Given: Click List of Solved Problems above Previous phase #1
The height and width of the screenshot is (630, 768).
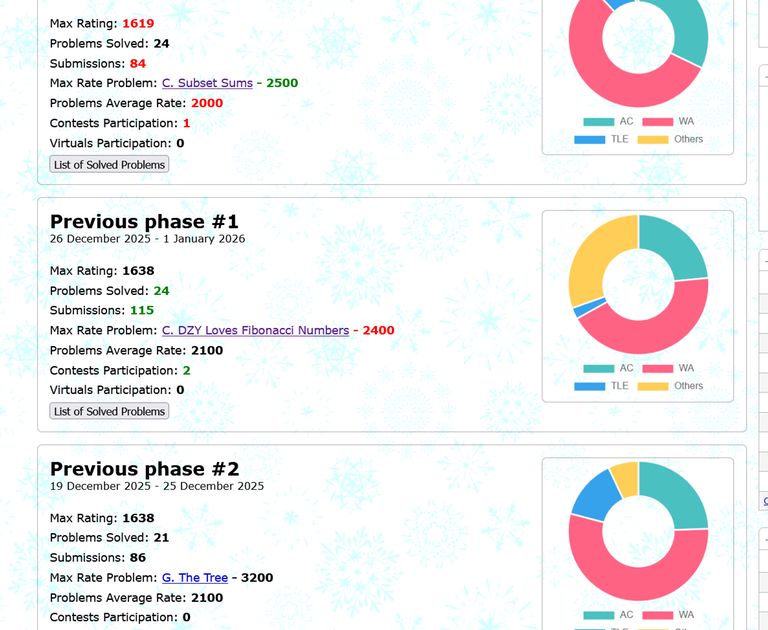Looking at the screenshot, I should point(109,164).
